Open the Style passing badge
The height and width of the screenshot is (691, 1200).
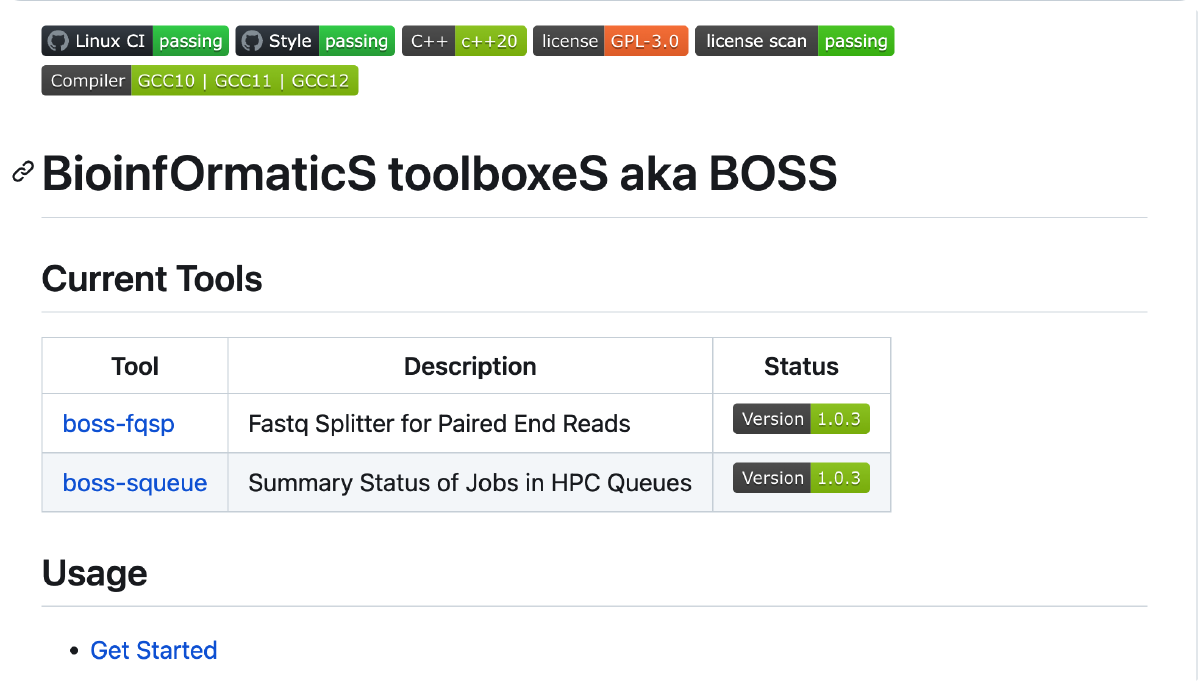pyautogui.click(x=315, y=41)
